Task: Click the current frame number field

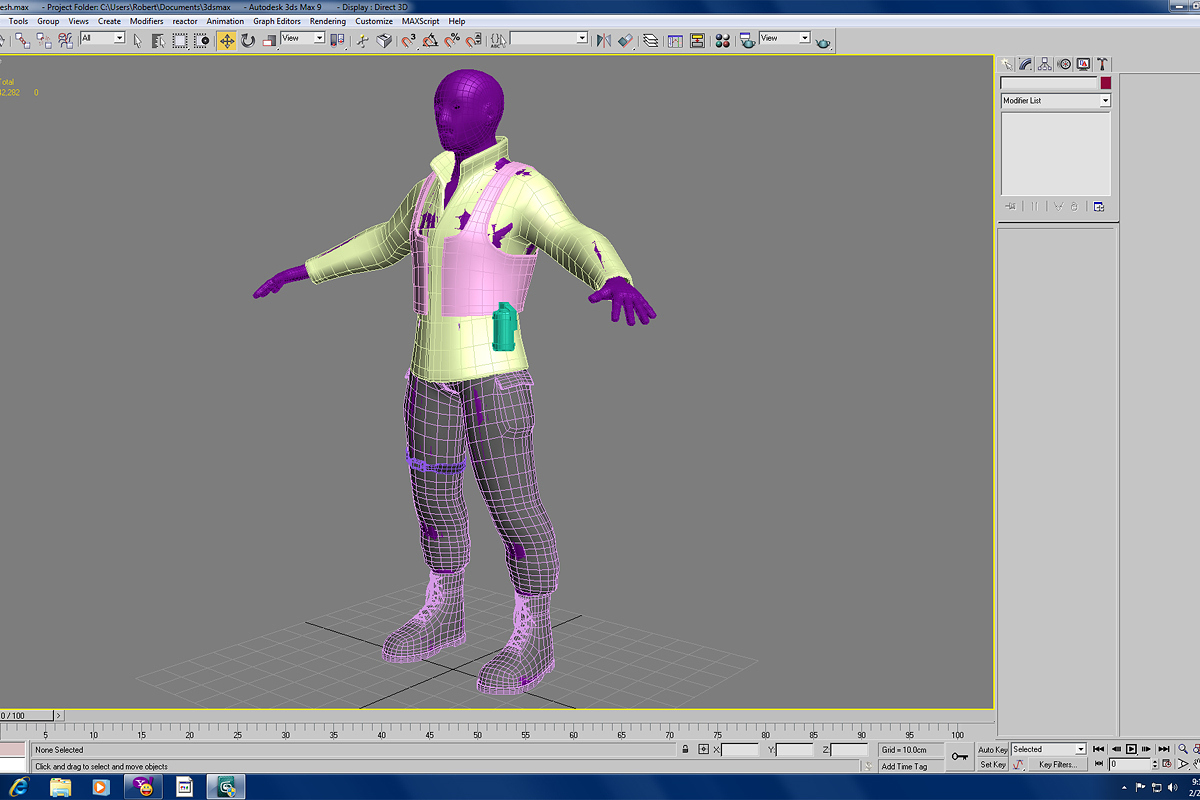Action: click(x=1129, y=765)
